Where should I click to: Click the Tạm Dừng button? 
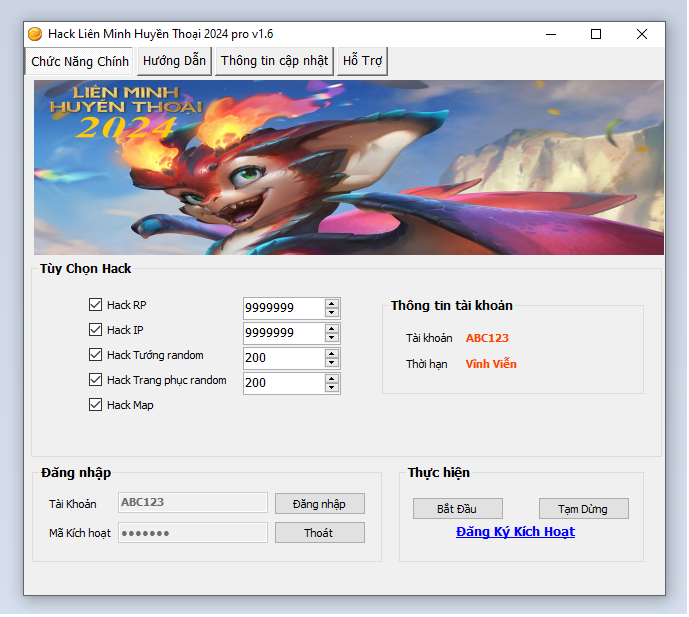point(584,509)
